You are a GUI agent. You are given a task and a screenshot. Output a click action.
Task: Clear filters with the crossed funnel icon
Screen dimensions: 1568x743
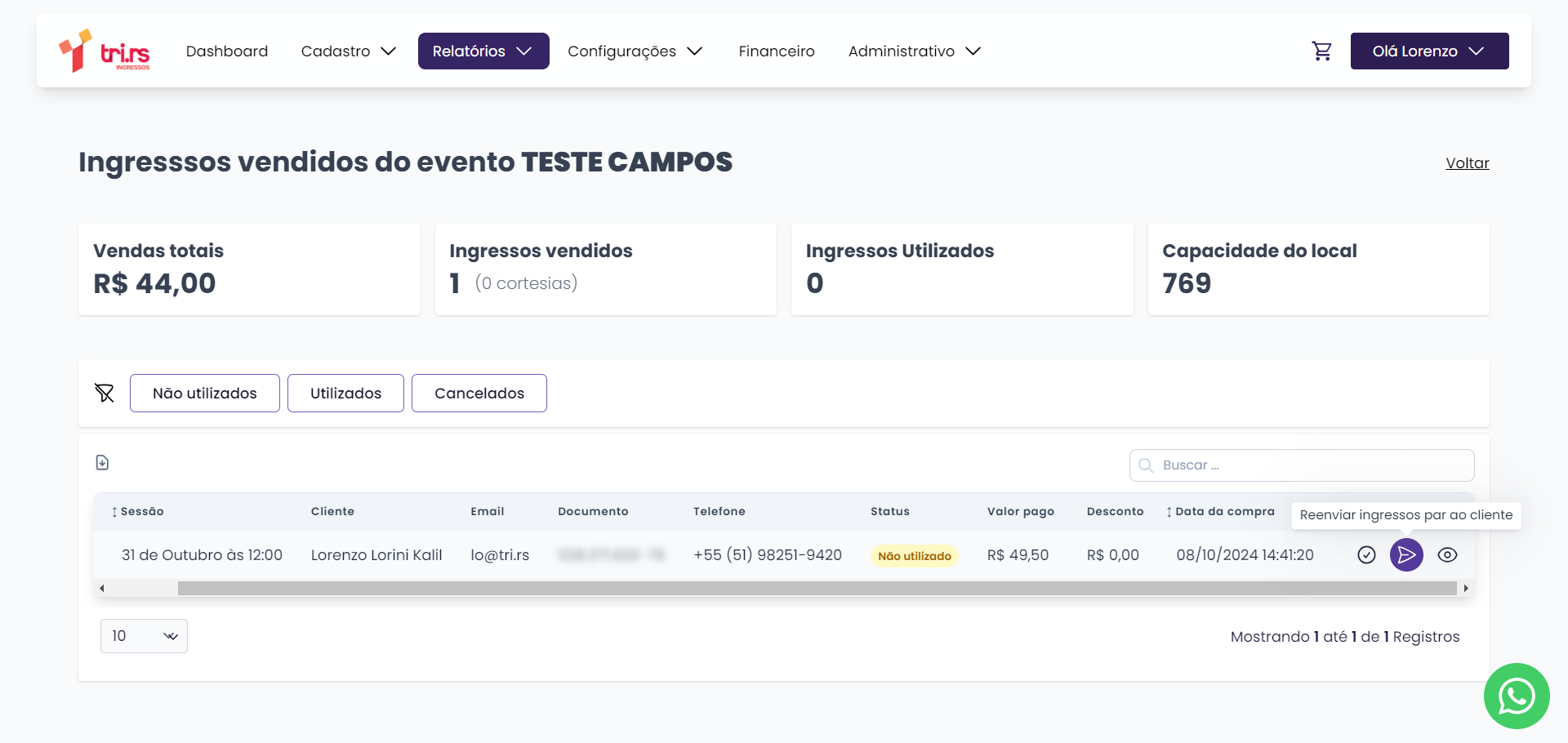click(x=105, y=393)
